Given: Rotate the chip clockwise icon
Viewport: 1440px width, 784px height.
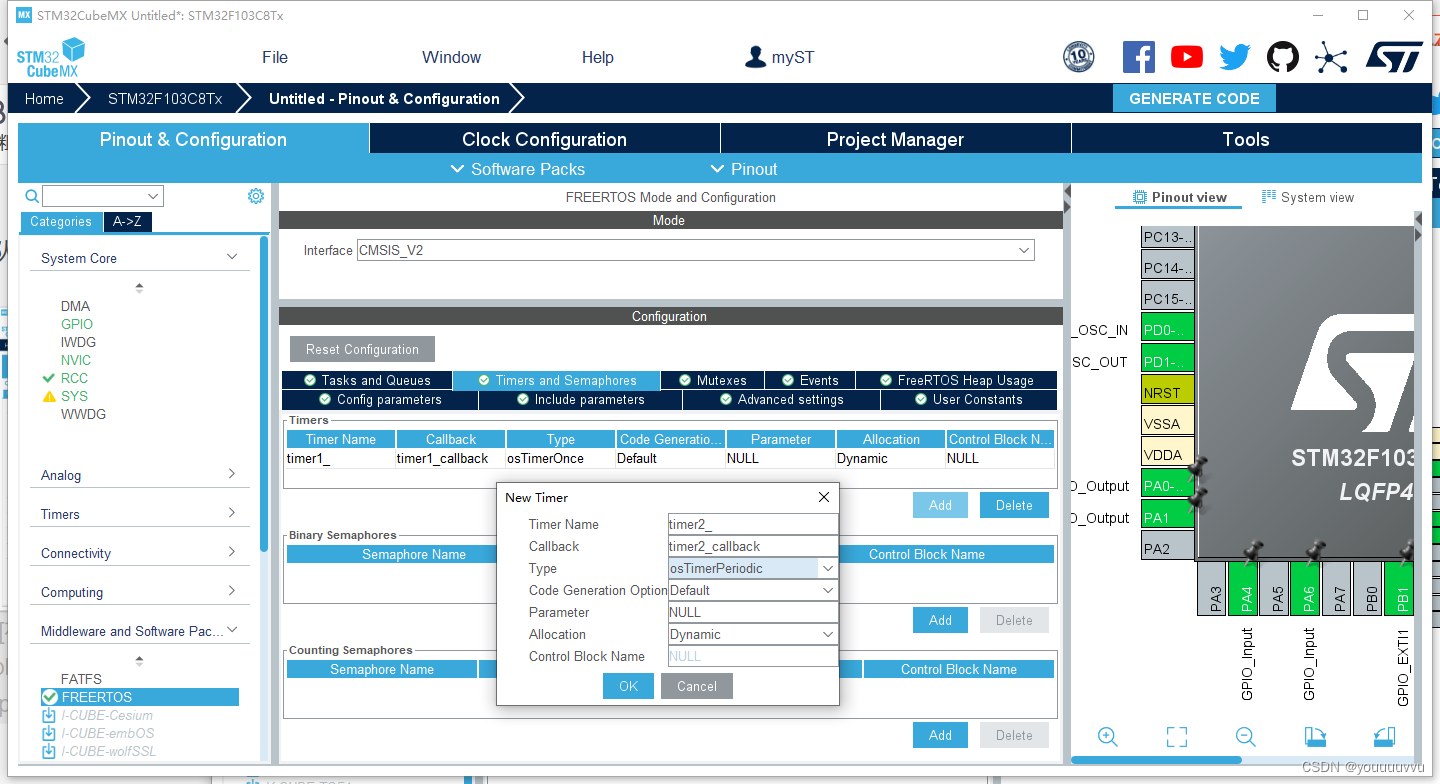Looking at the screenshot, I should tap(1315, 737).
